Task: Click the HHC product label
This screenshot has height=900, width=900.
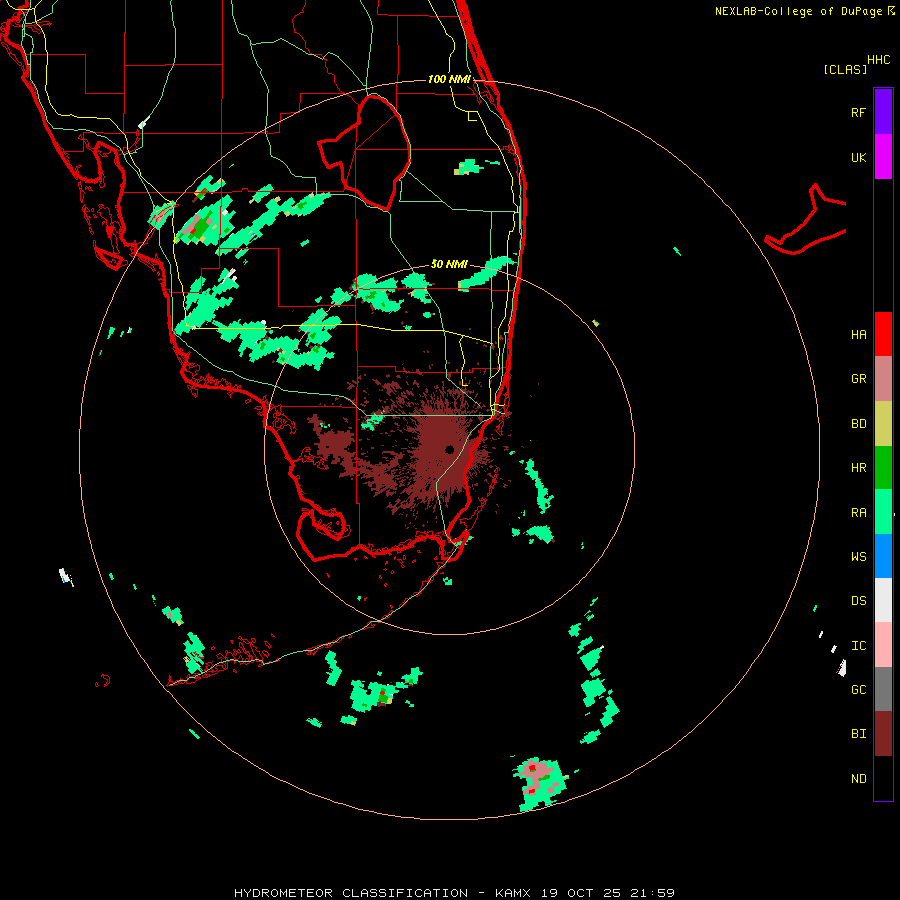Action: click(878, 60)
